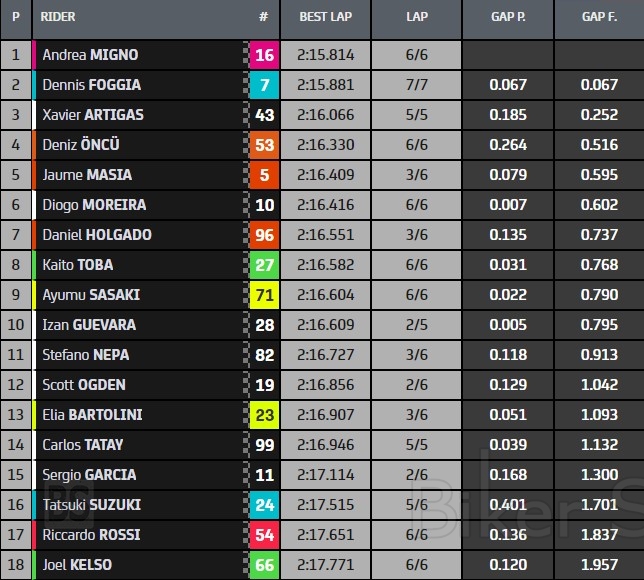Screen dimensions: 644x580
Task: Sort by the BEST LAP column header
Action: pos(325,17)
